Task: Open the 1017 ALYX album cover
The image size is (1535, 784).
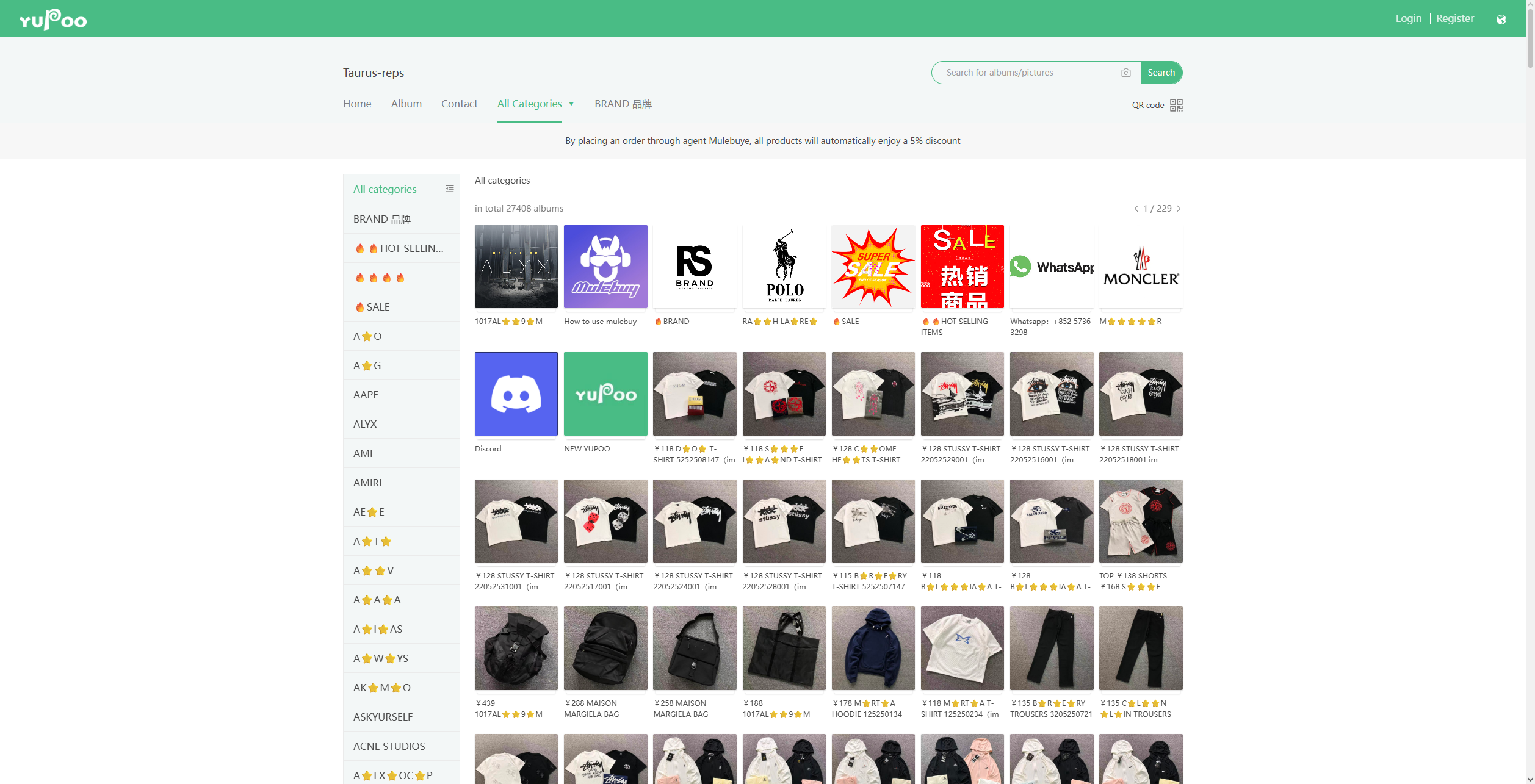Action: point(516,267)
